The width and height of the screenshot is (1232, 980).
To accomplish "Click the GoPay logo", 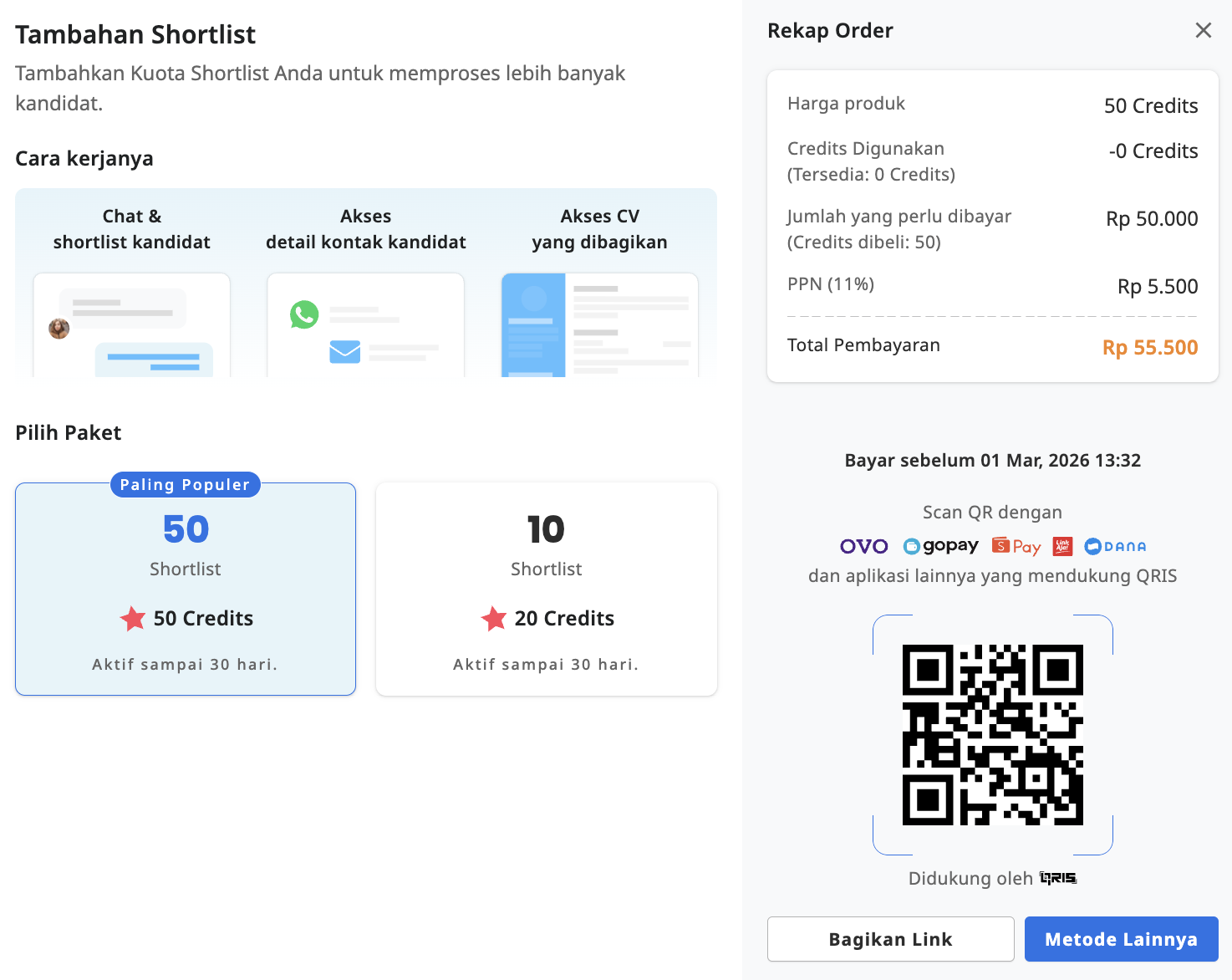I will 941,547.
